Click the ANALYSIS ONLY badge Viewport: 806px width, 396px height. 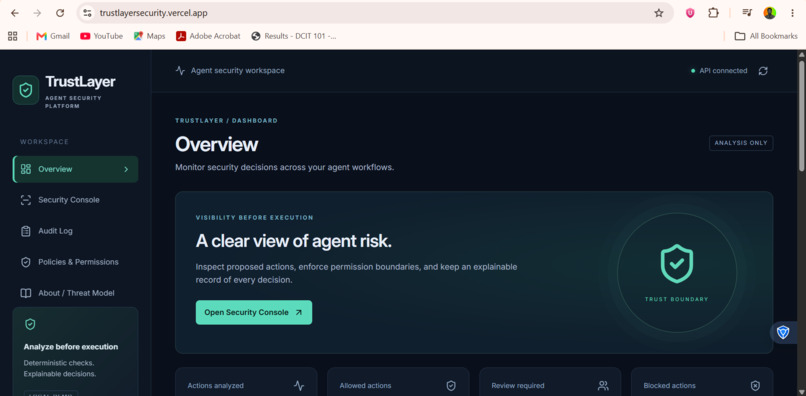point(741,143)
